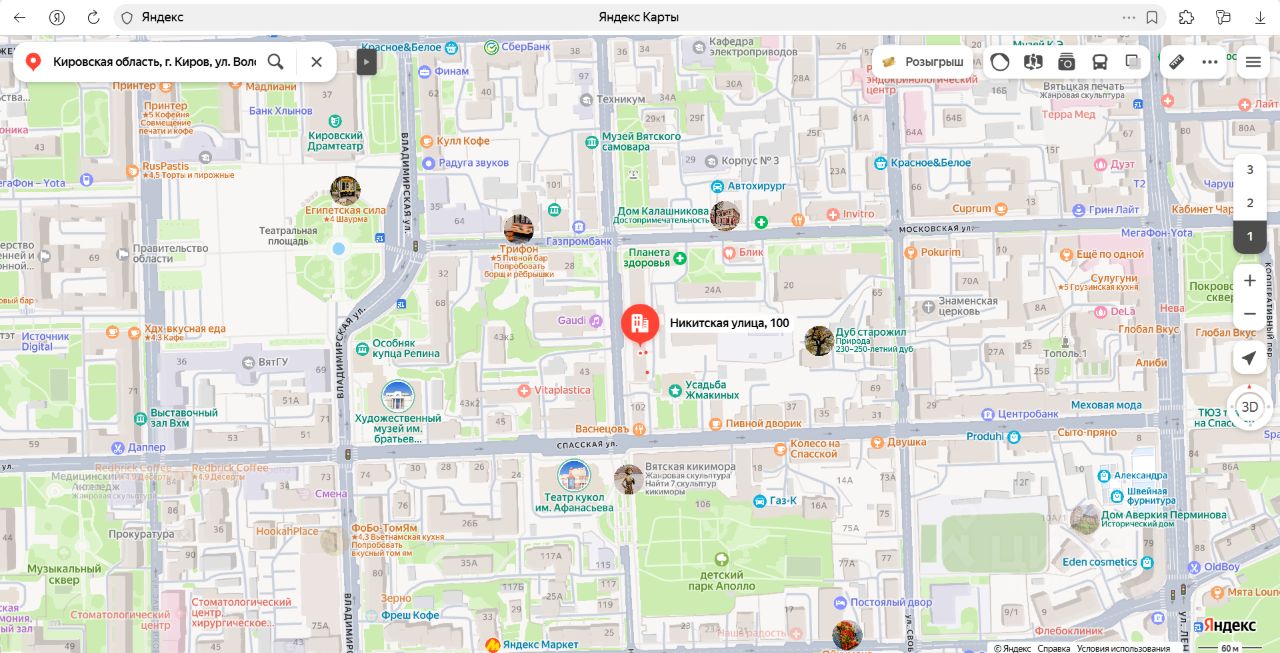
Task: Open the © Яндекс copyright link
Action: pos(1012,648)
